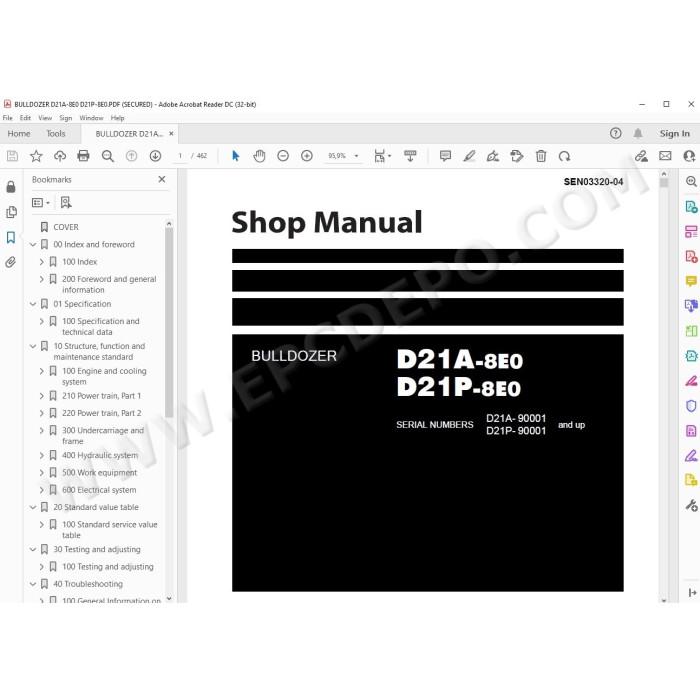This screenshot has height=700, width=700.
Task: Zoom in with the plus icon
Action: [307, 156]
